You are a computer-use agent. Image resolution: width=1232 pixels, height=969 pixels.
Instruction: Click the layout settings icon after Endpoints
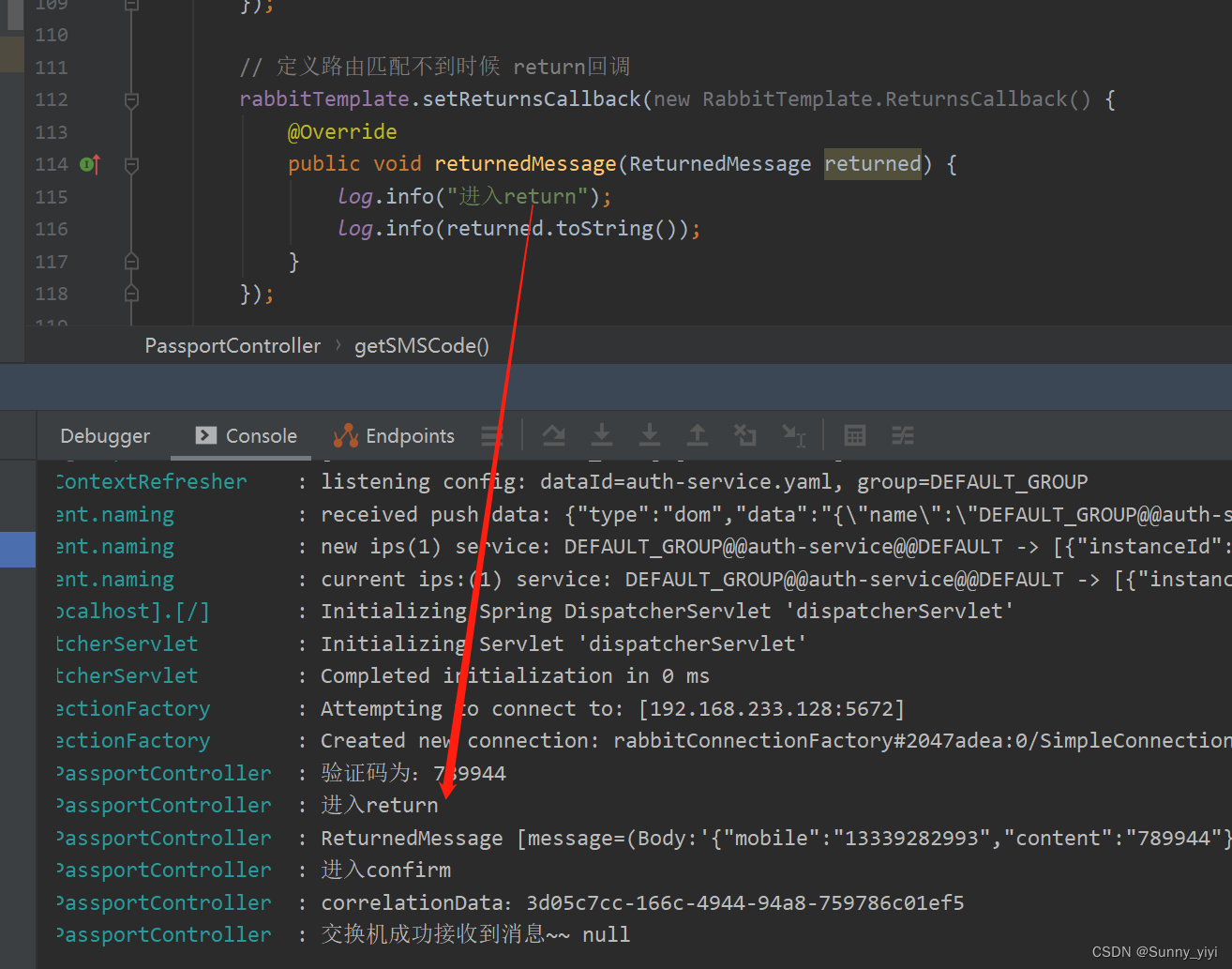point(491,435)
